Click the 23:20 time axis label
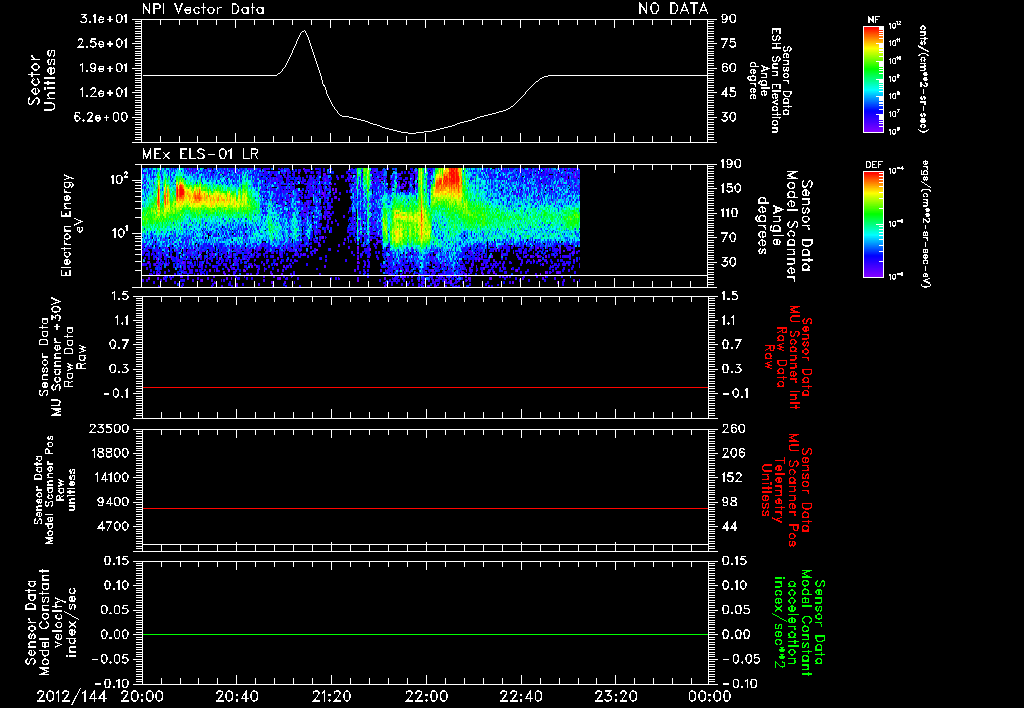 [615, 696]
